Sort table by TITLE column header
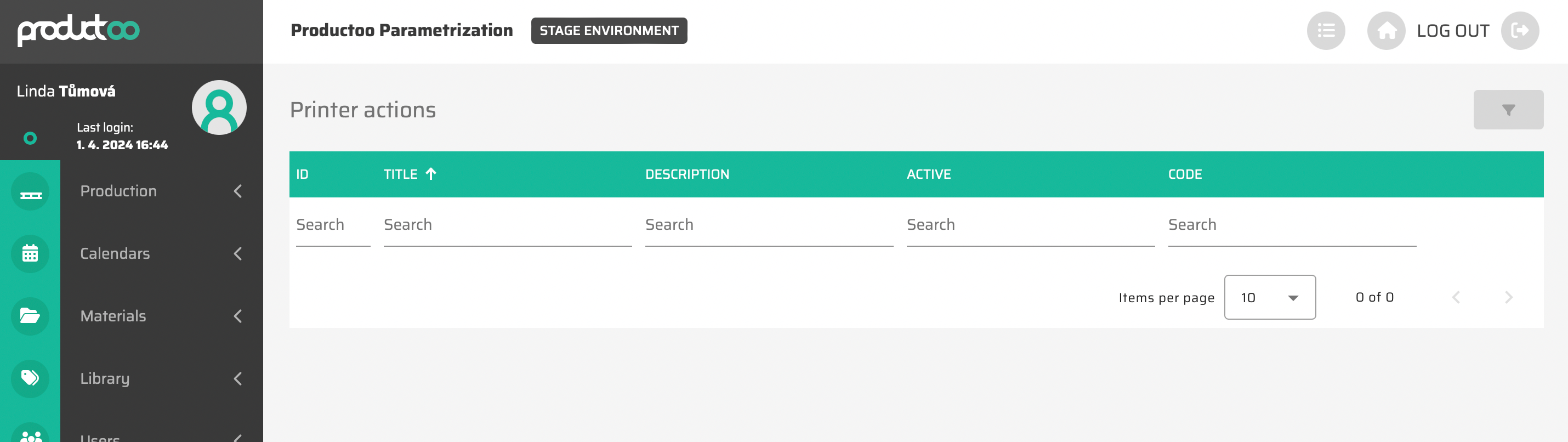The height and width of the screenshot is (442, 1568). [401, 175]
